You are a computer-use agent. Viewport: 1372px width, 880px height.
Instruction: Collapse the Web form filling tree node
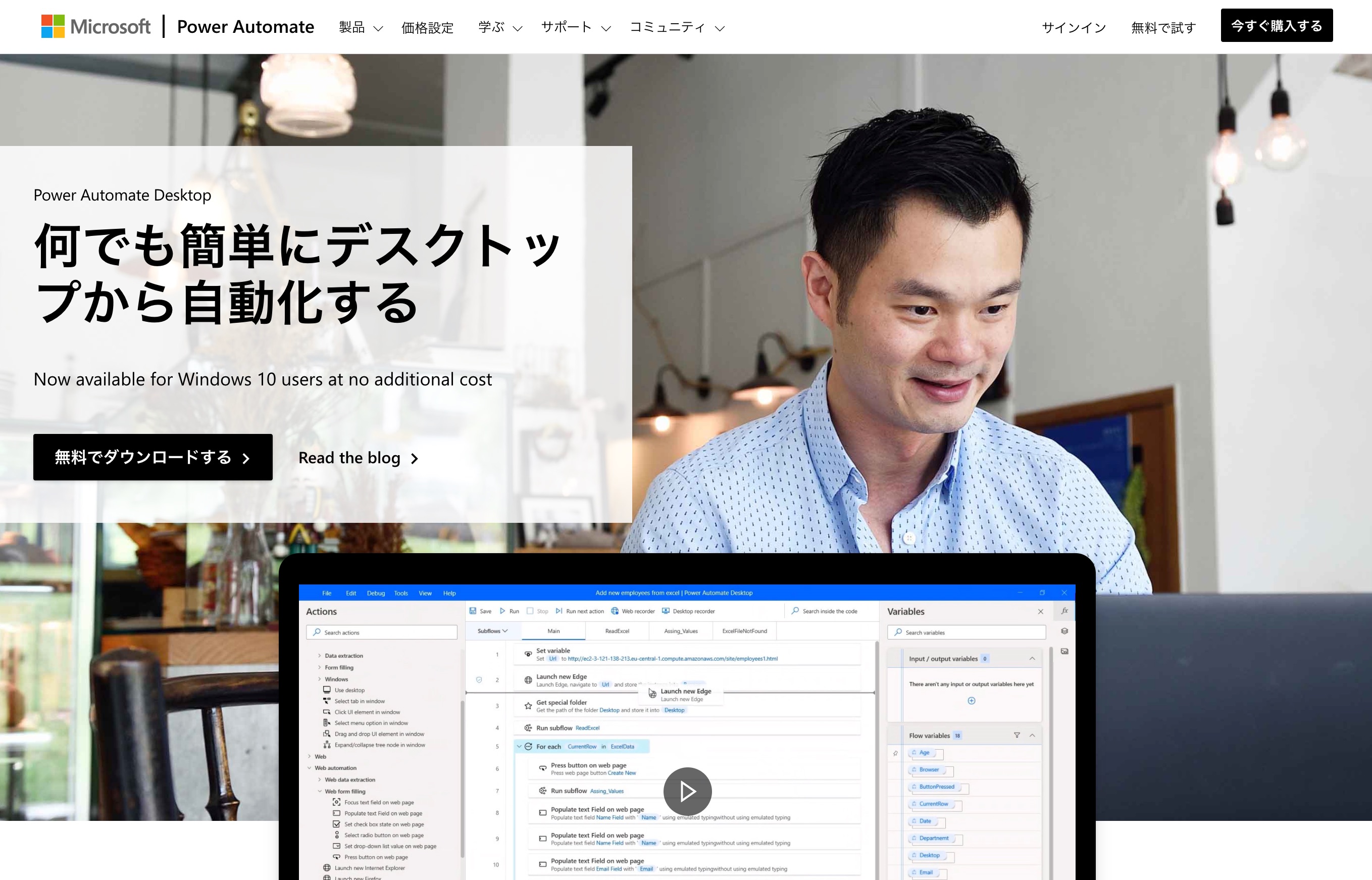(319, 792)
